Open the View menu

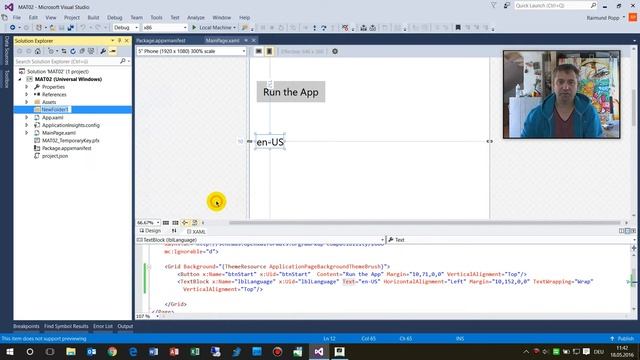click(x=51, y=18)
